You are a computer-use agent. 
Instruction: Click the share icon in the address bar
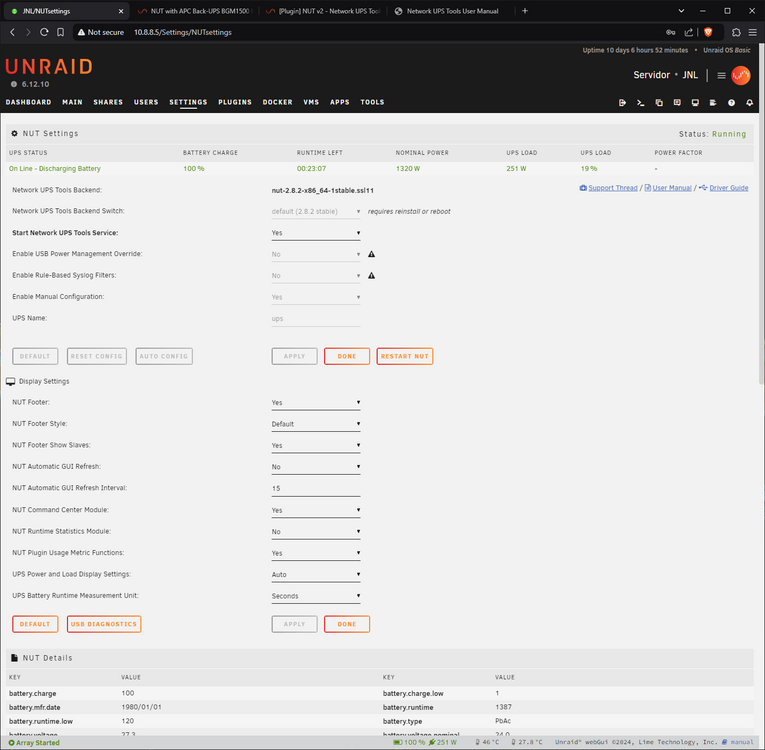coord(688,32)
